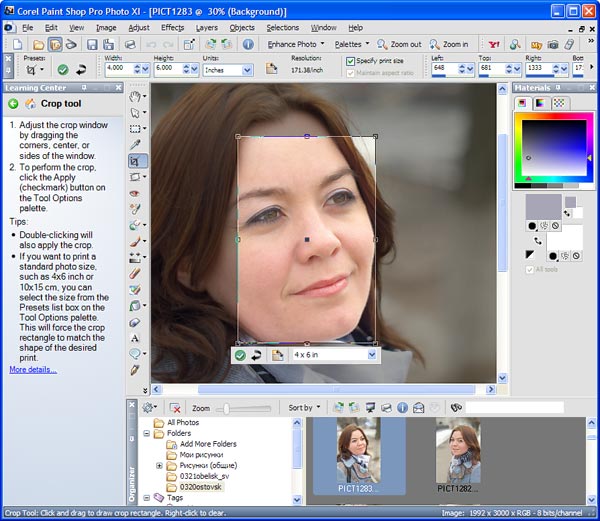600x521 pixels.
Task: Expand the Рисунки (общие) folder tree node
Action: tap(159, 466)
